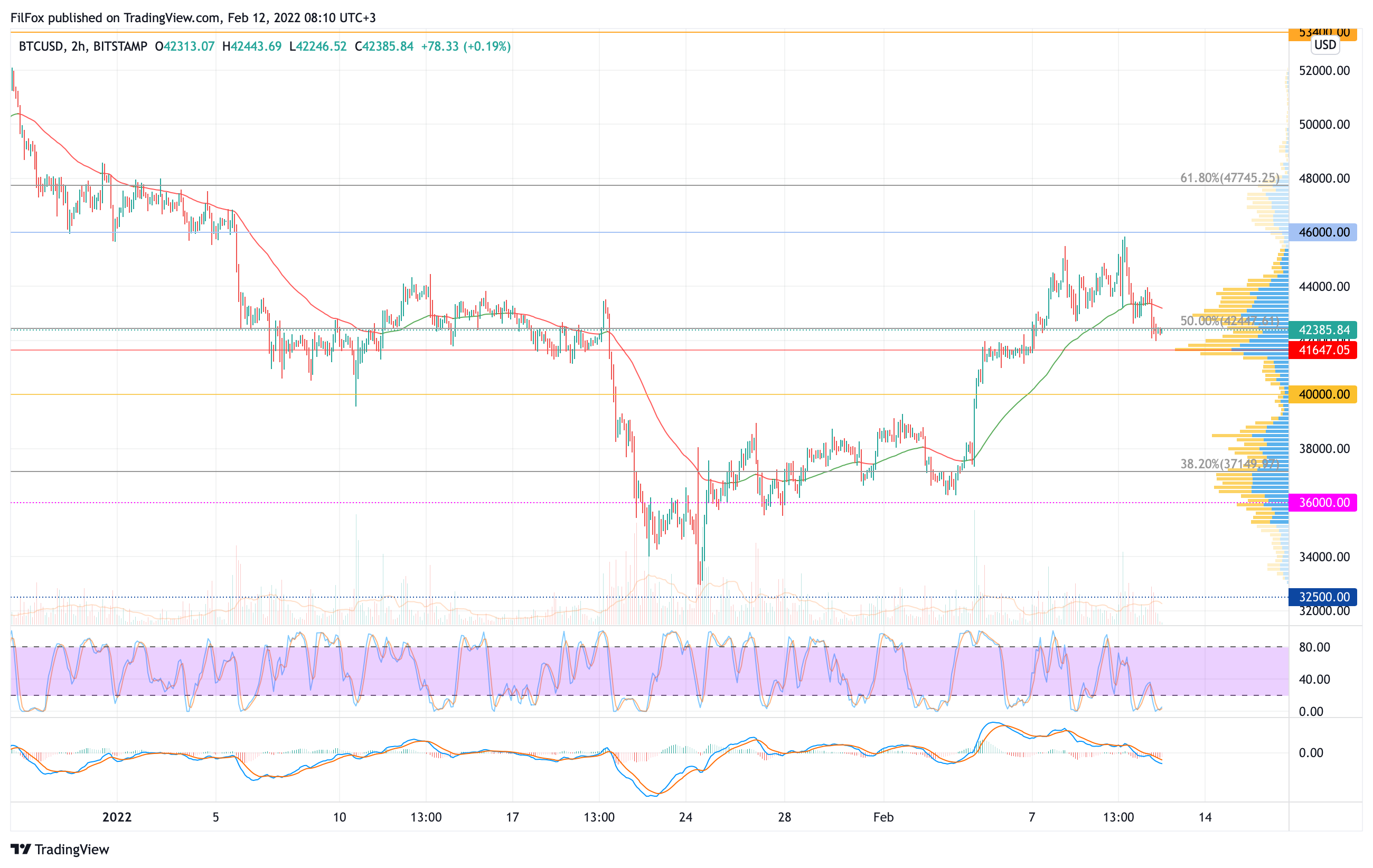Select the red 41647.05 price label
Viewport: 1373px width, 868px height.
pyautogui.click(x=1323, y=350)
